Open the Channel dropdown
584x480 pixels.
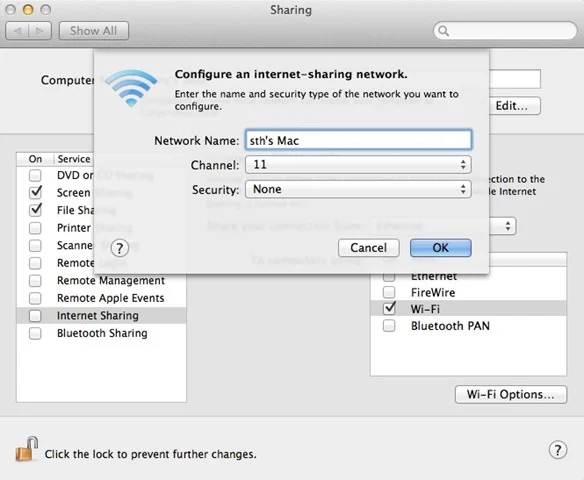pyautogui.click(x=358, y=165)
